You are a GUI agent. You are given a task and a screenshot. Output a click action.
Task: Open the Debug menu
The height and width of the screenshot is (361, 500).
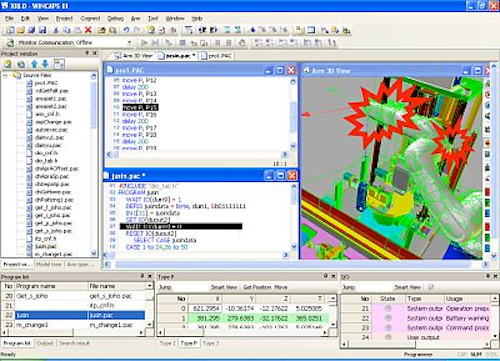(115, 18)
